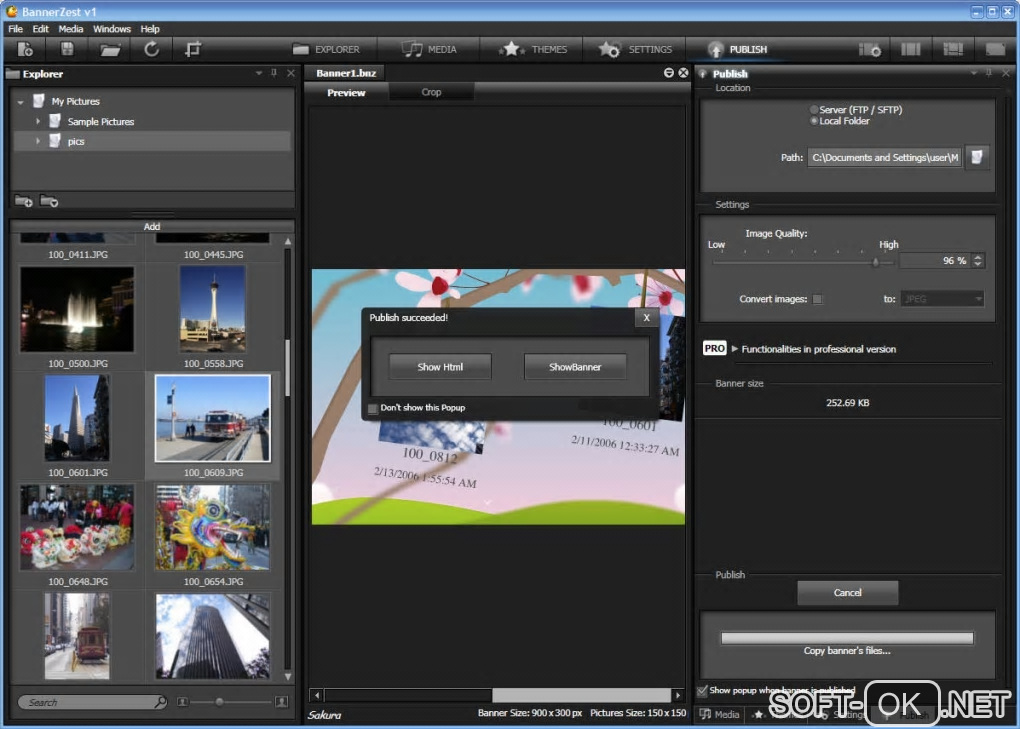Toggle Show popup when banner is published
Screen dimensions: 1020x729
pyautogui.click(x=702, y=691)
